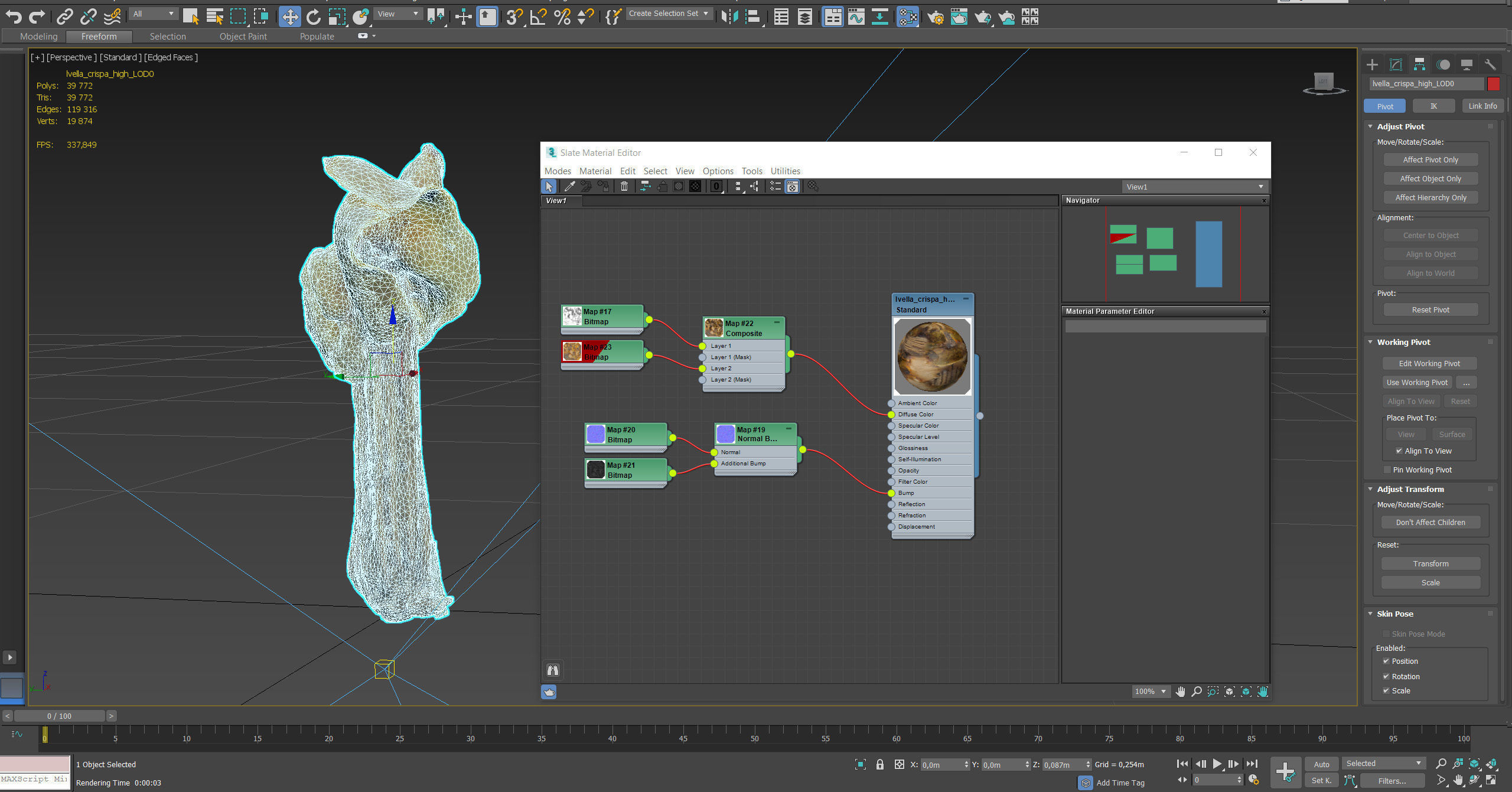Open the Create panel plus icon
Viewport: 1512px width, 792px height.
pyautogui.click(x=1372, y=64)
